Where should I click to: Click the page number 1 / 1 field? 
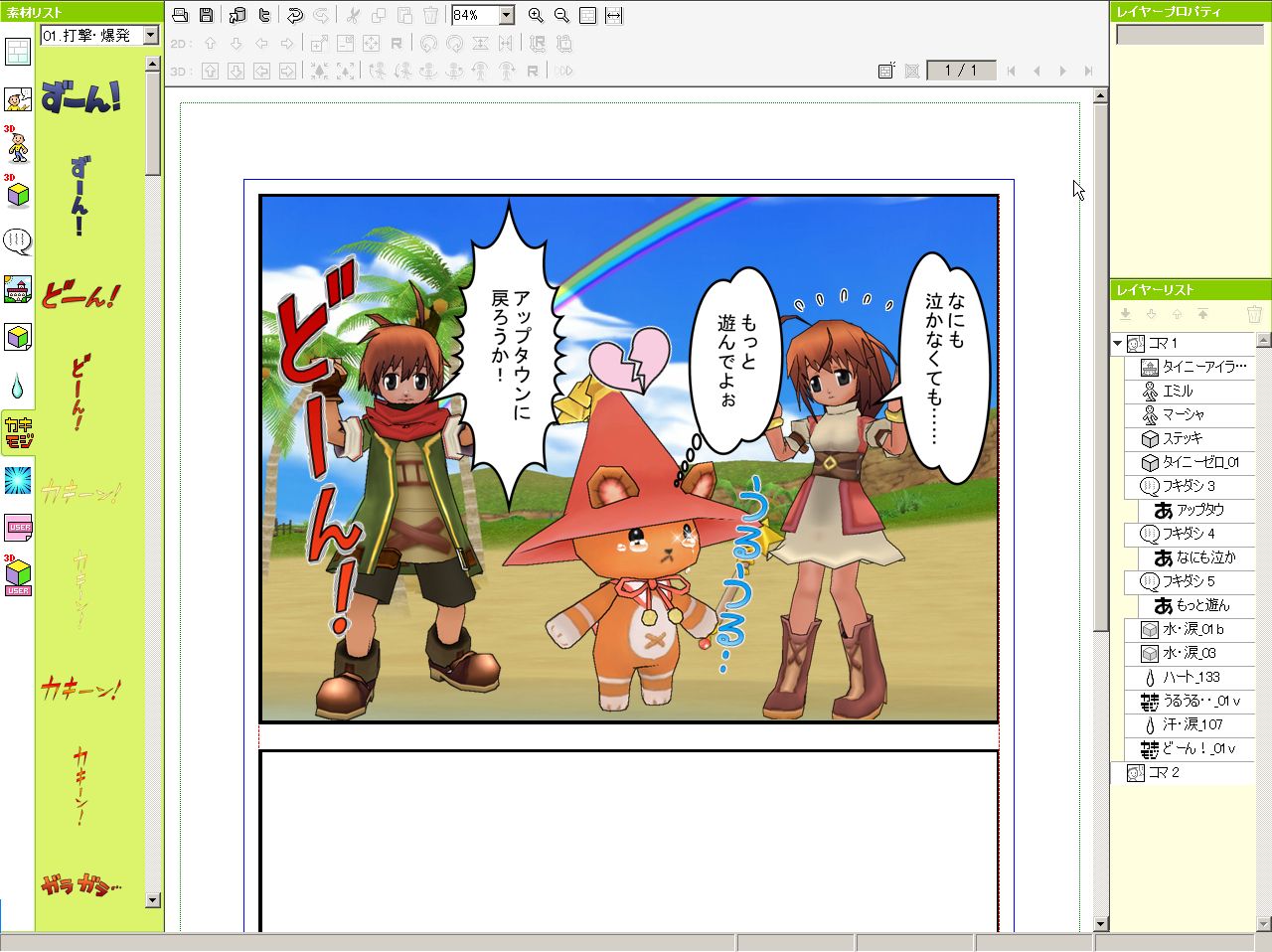pos(961,71)
